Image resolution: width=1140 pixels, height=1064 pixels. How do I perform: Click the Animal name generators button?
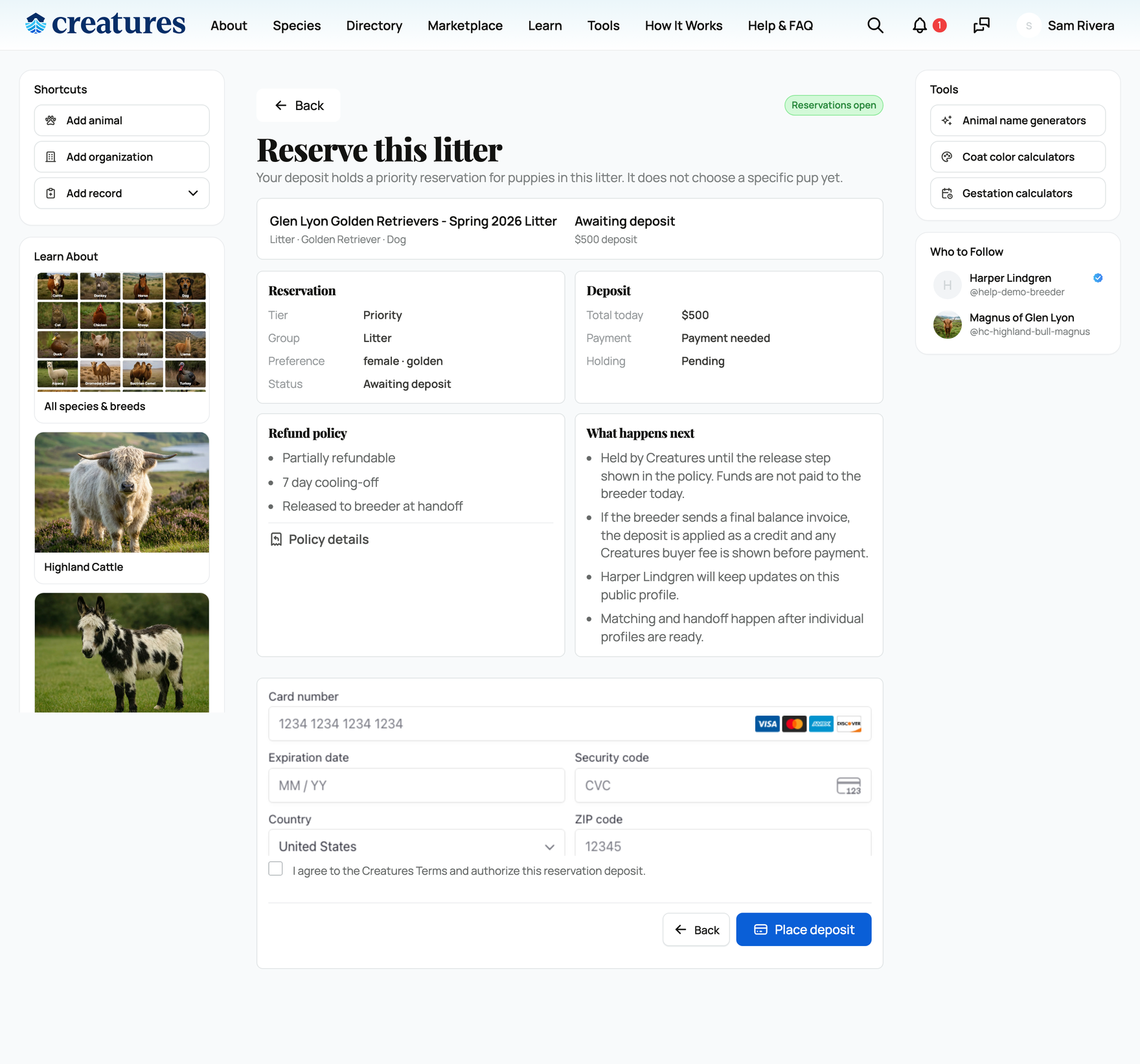click(x=1018, y=120)
